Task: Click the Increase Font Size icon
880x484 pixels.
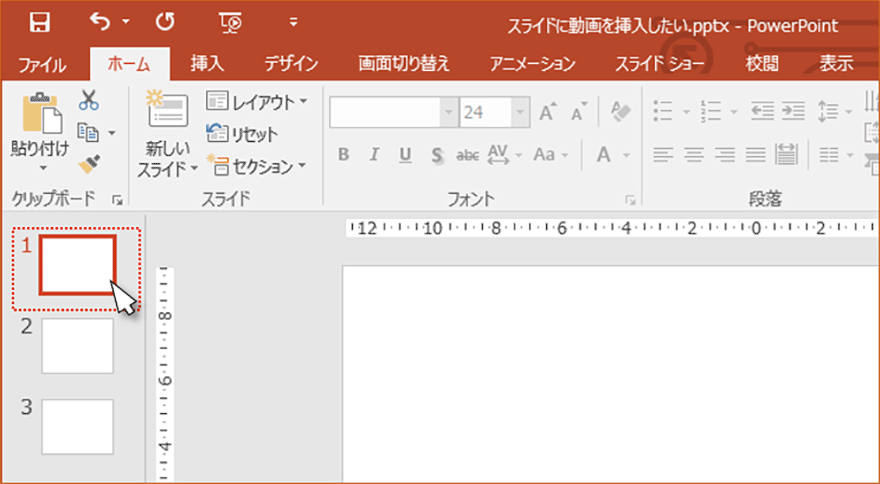Action: click(548, 112)
